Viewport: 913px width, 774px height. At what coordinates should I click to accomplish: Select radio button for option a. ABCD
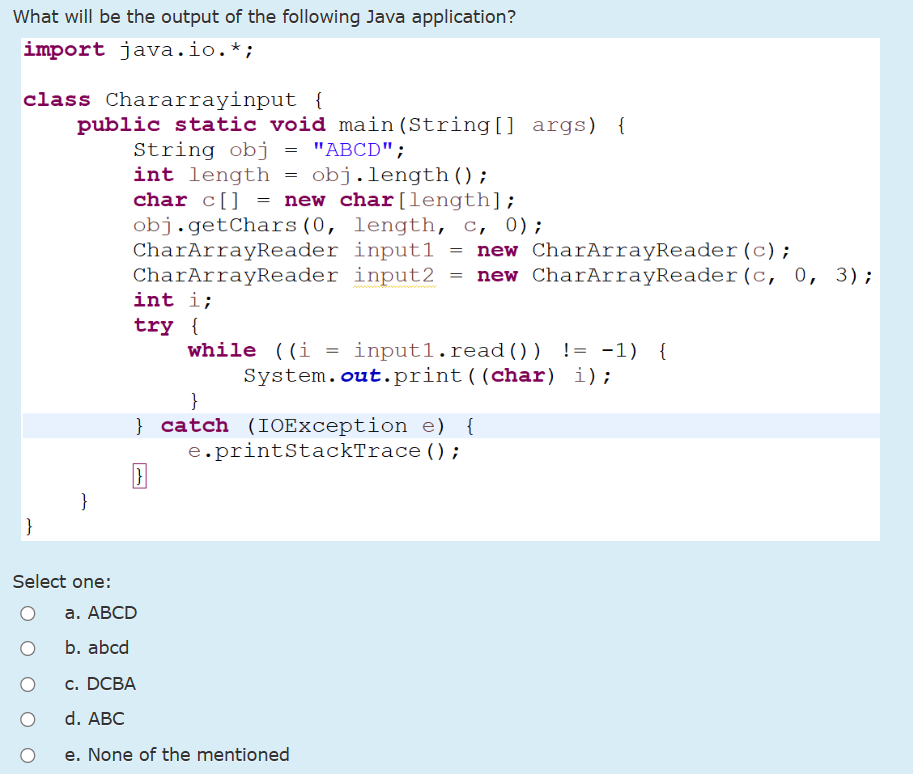click(28, 613)
